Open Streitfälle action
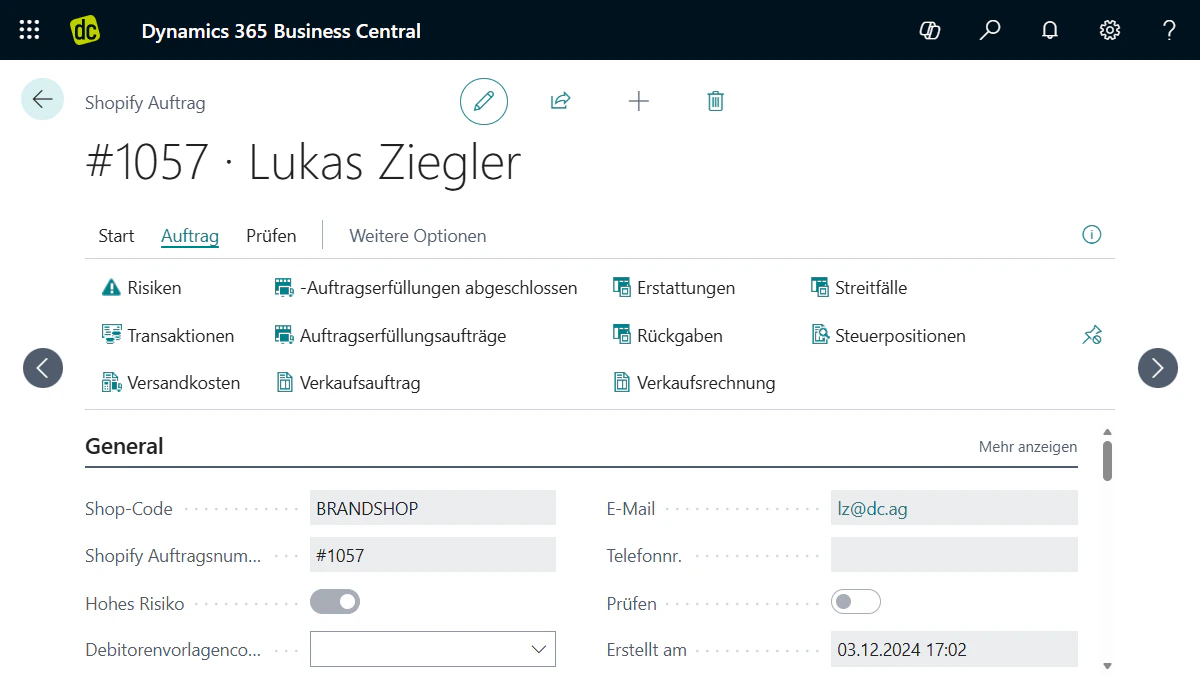1200x675 pixels. [858, 288]
